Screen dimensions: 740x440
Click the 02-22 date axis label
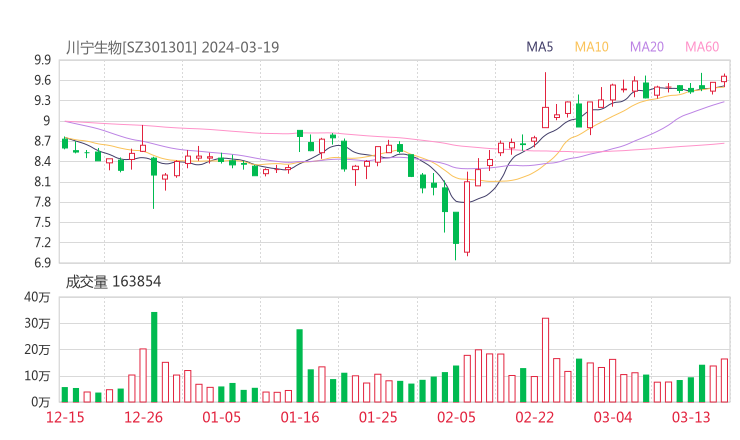click(x=535, y=417)
